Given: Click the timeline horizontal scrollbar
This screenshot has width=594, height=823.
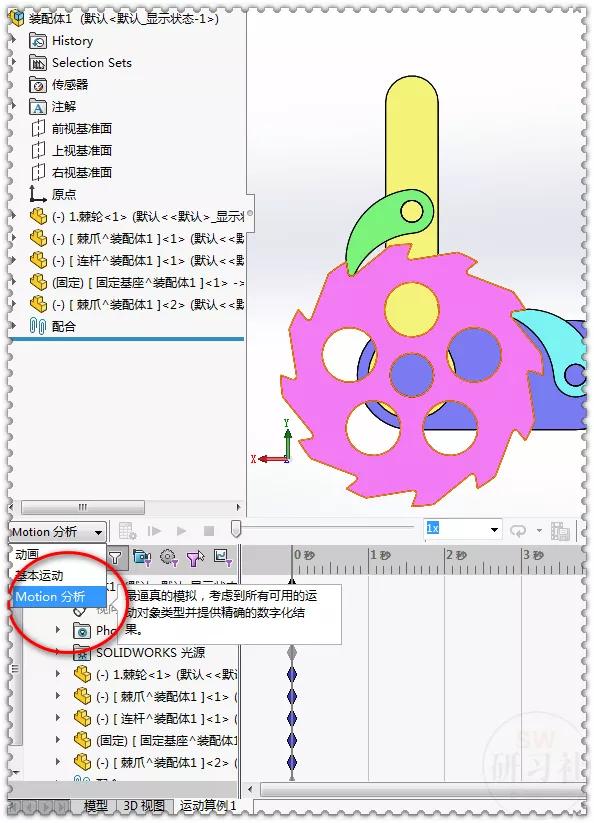Looking at the screenshot, I should tap(422, 789).
